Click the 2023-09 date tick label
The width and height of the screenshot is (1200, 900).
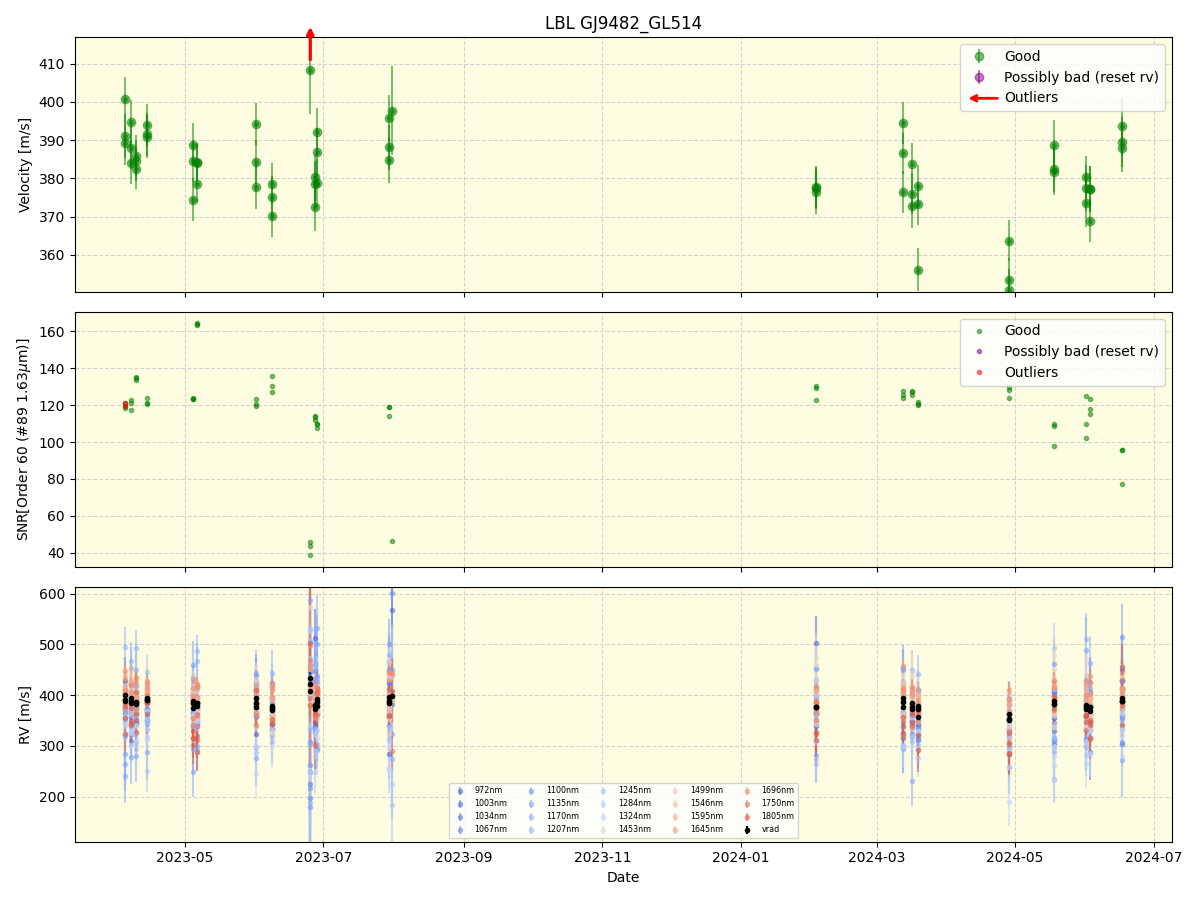[464, 857]
